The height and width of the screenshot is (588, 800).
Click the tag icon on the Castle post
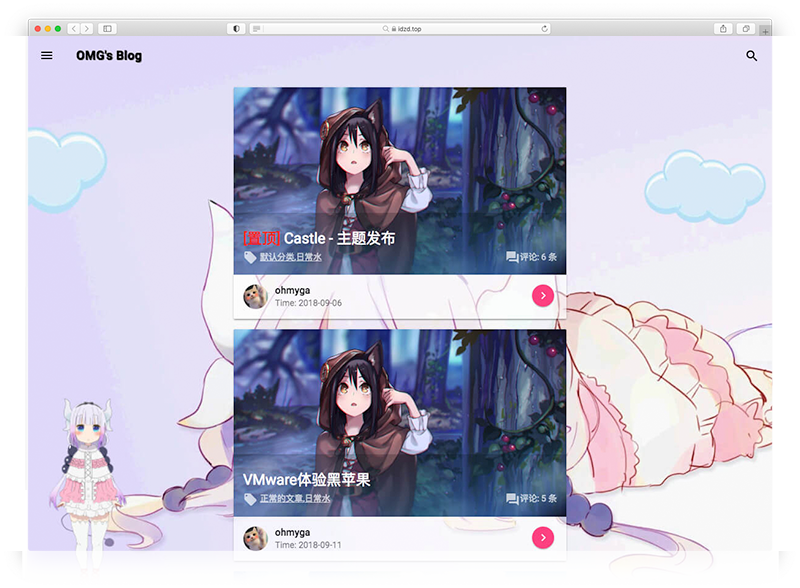coord(250,257)
